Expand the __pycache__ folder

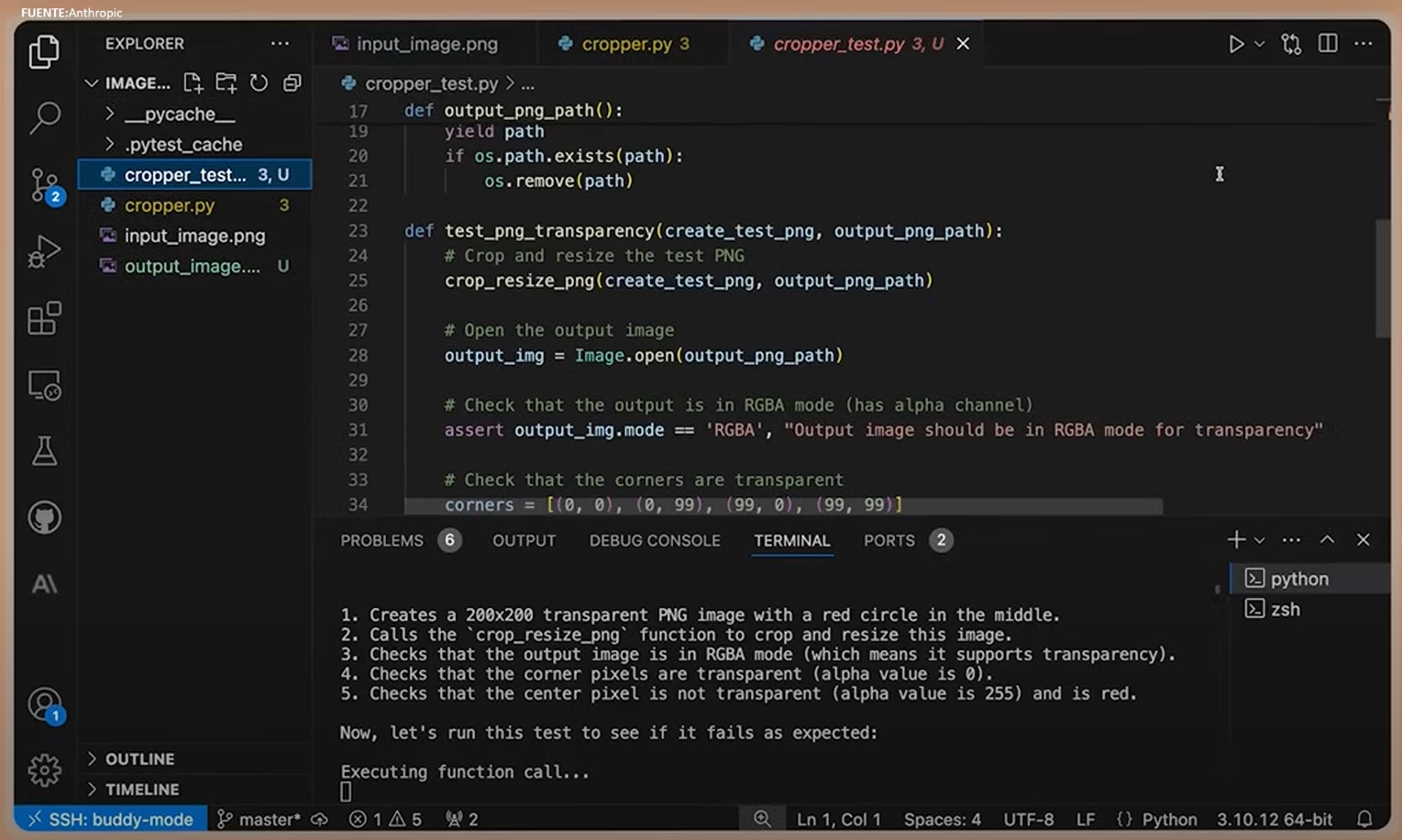[180, 115]
